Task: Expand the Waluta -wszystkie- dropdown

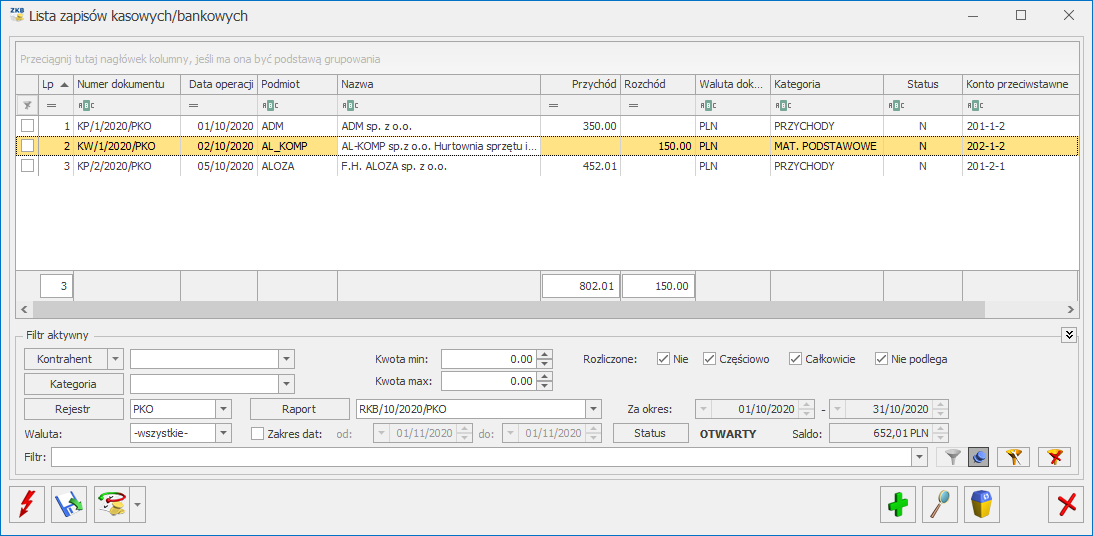Action: [x=223, y=434]
